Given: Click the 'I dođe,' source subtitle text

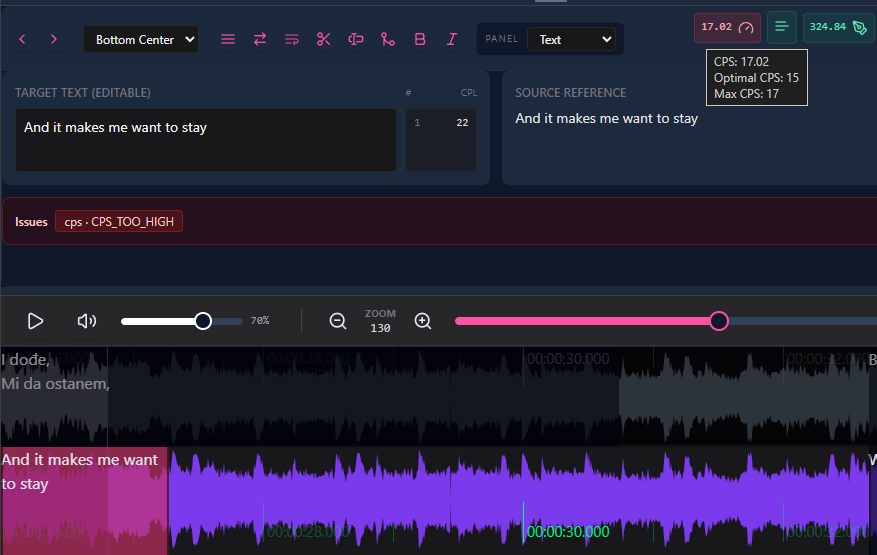Looking at the screenshot, I should pyautogui.click(x=25, y=360).
